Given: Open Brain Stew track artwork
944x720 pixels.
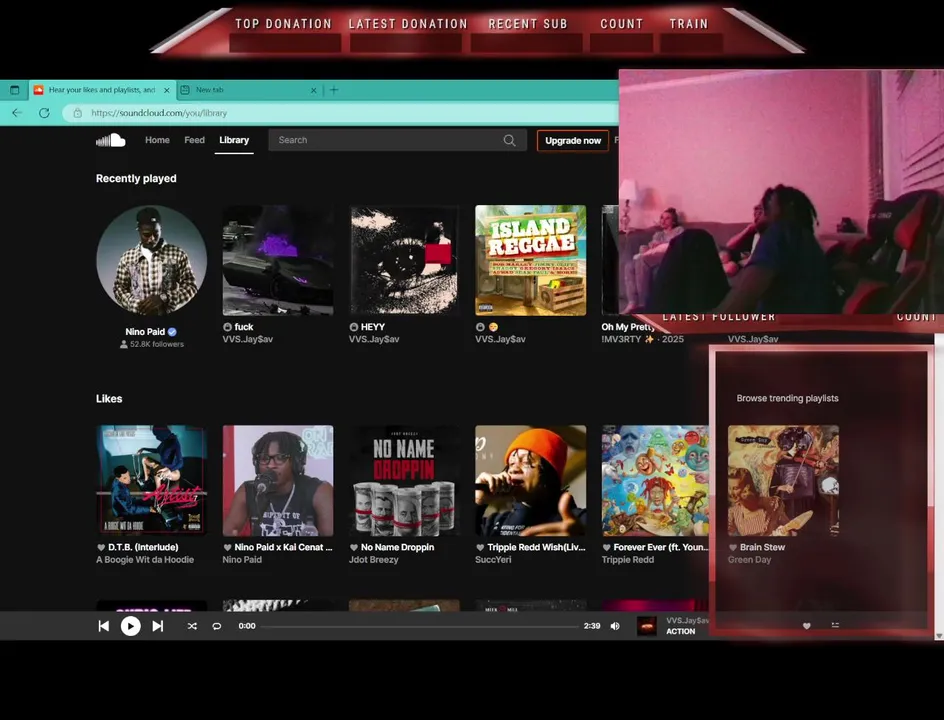Looking at the screenshot, I should (x=783, y=480).
